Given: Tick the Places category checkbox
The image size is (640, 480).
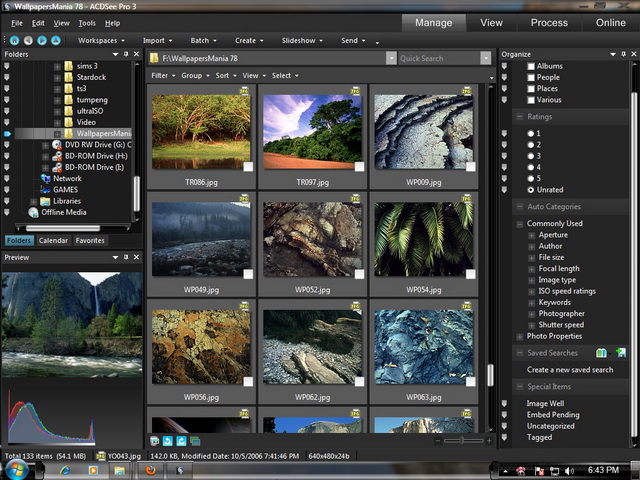Looking at the screenshot, I should coord(531,88).
